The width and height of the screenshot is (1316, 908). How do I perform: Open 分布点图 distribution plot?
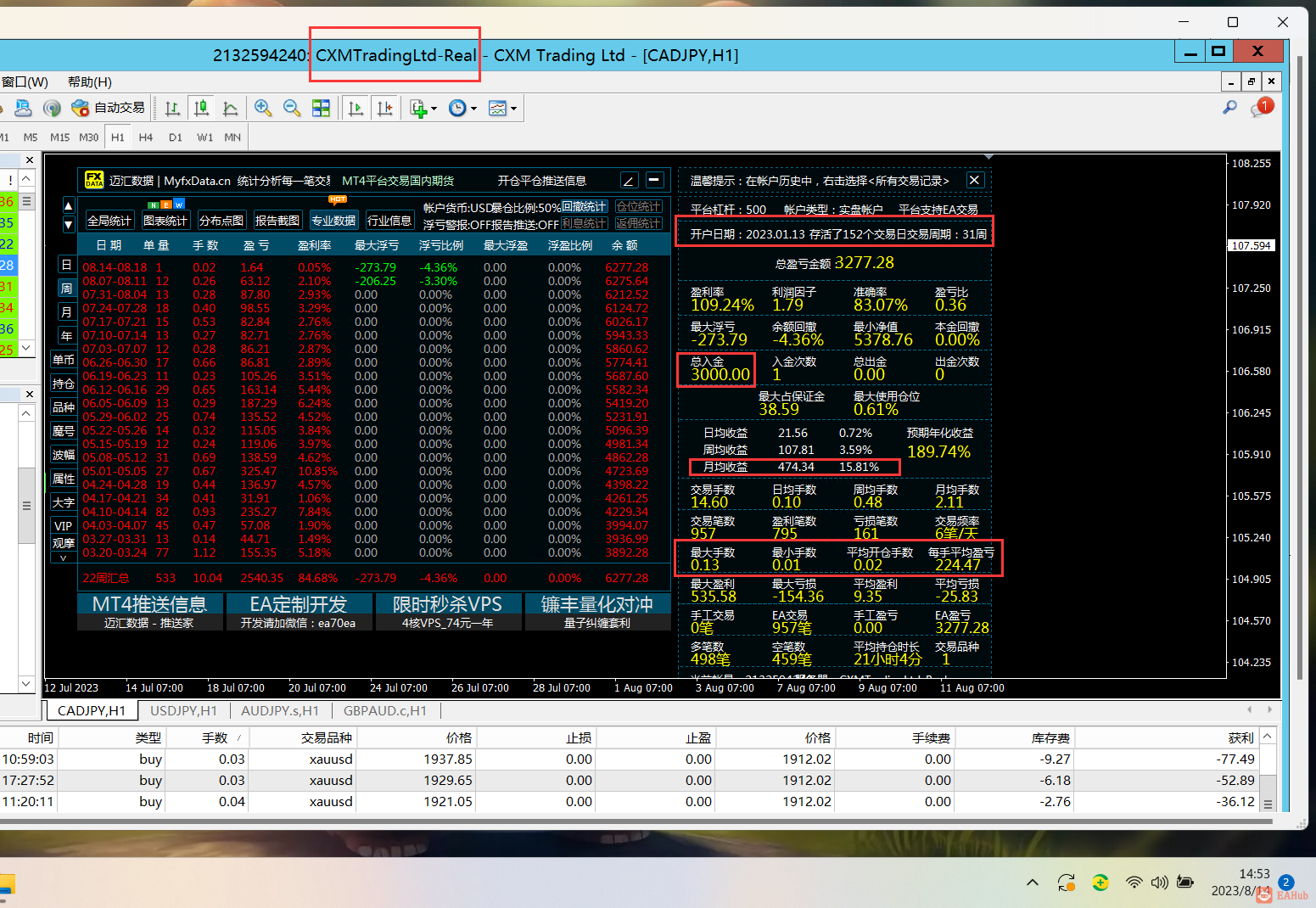tap(221, 221)
